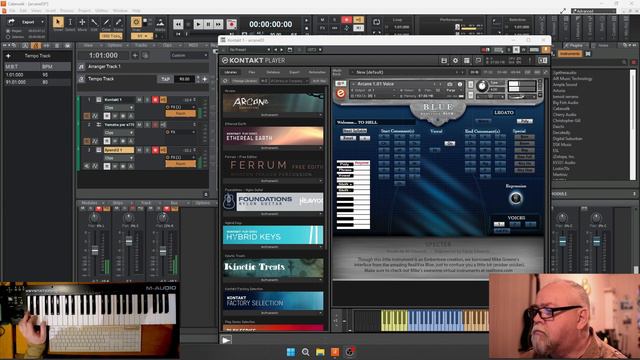
Task: Select the Smart tool in Cakewalk toolbar
Action: 58,22
